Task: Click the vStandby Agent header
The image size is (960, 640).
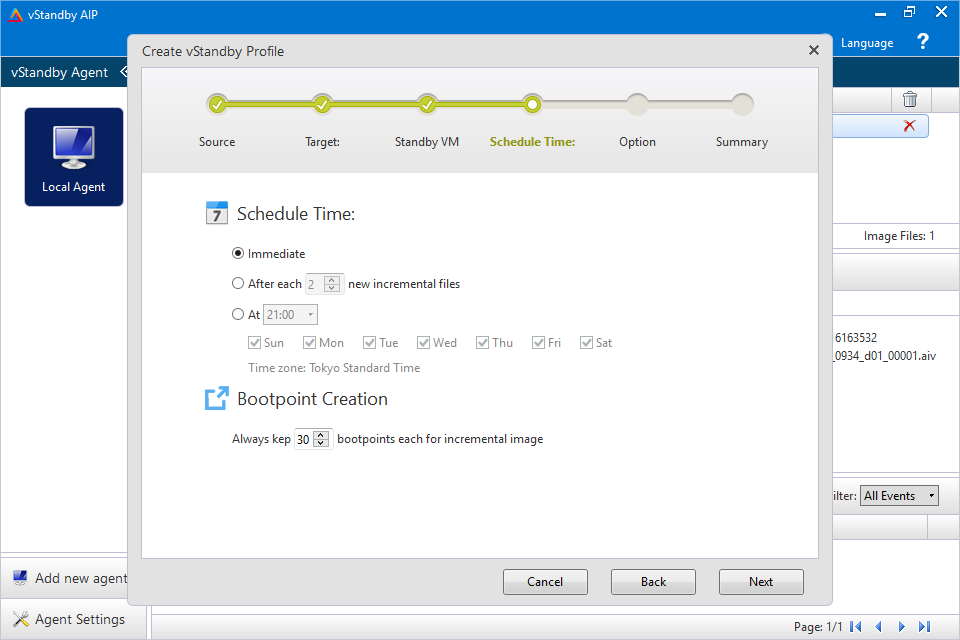Action: (59, 72)
